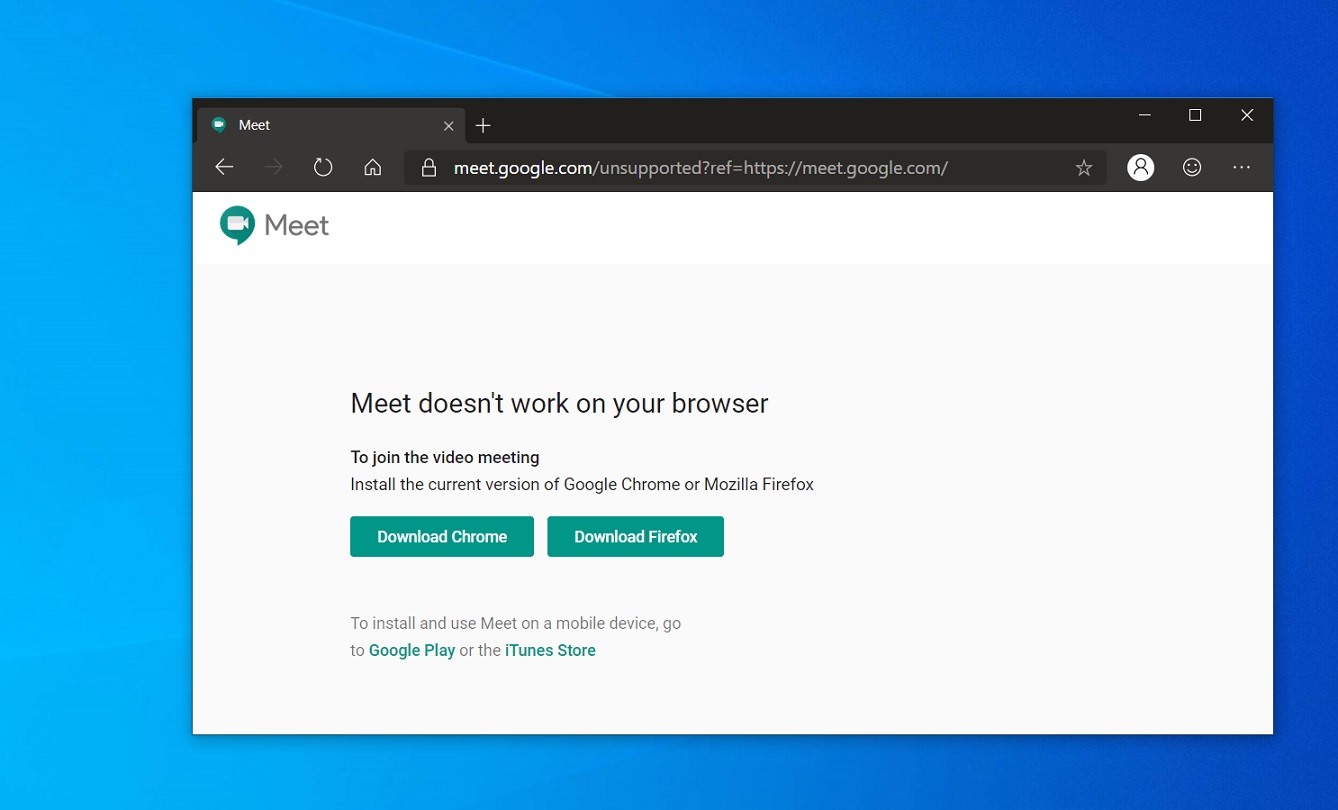Reload the page with the refresh icon
This screenshot has width=1338, height=810.
tap(322, 167)
